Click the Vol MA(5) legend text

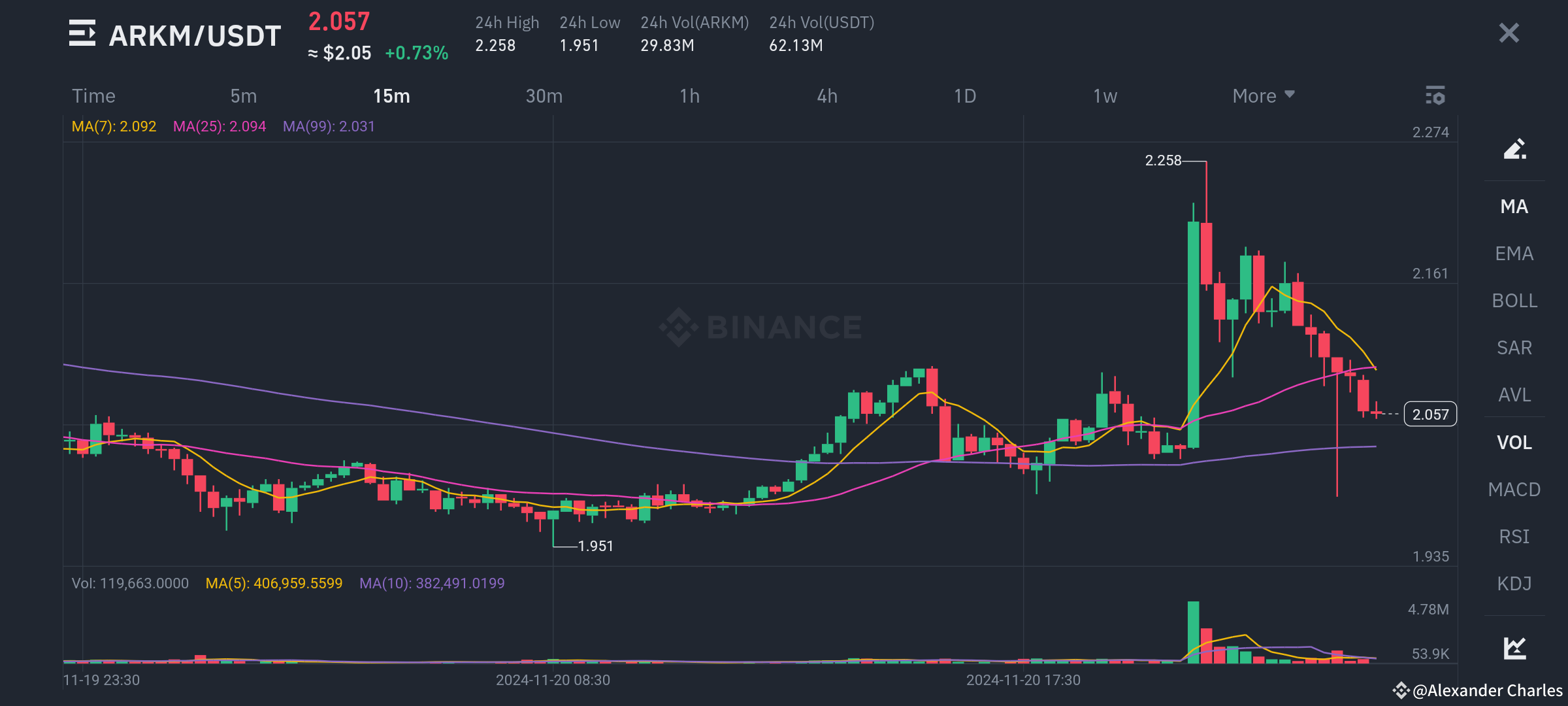coord(273,582)
